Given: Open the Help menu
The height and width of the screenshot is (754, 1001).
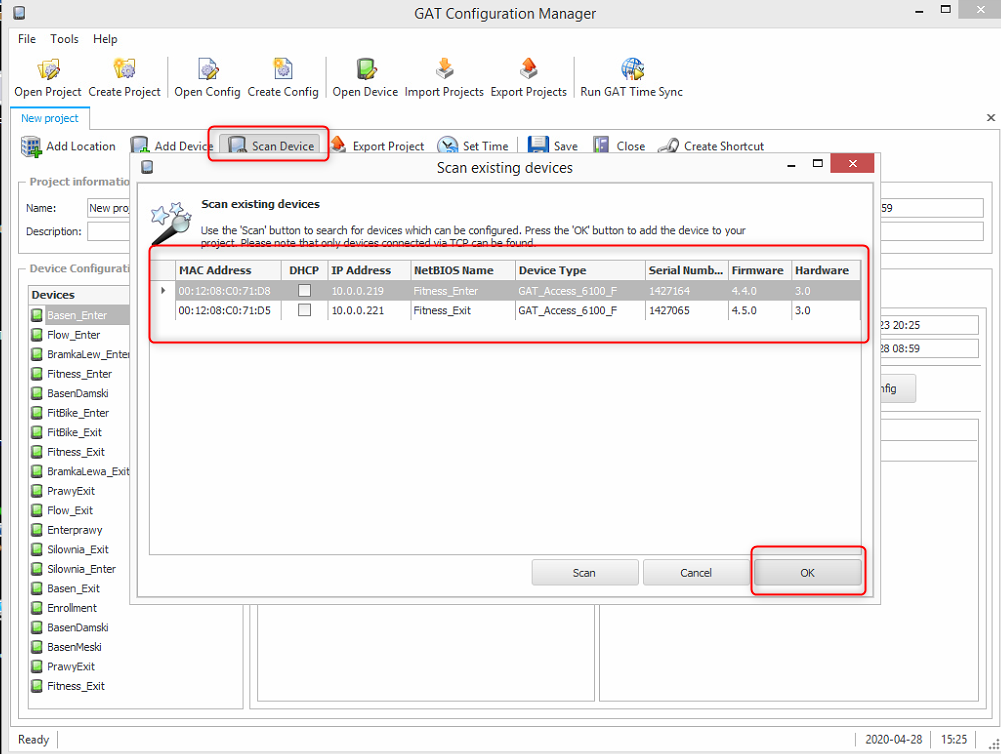Looking at the screenshot, I should pos(105,39).
